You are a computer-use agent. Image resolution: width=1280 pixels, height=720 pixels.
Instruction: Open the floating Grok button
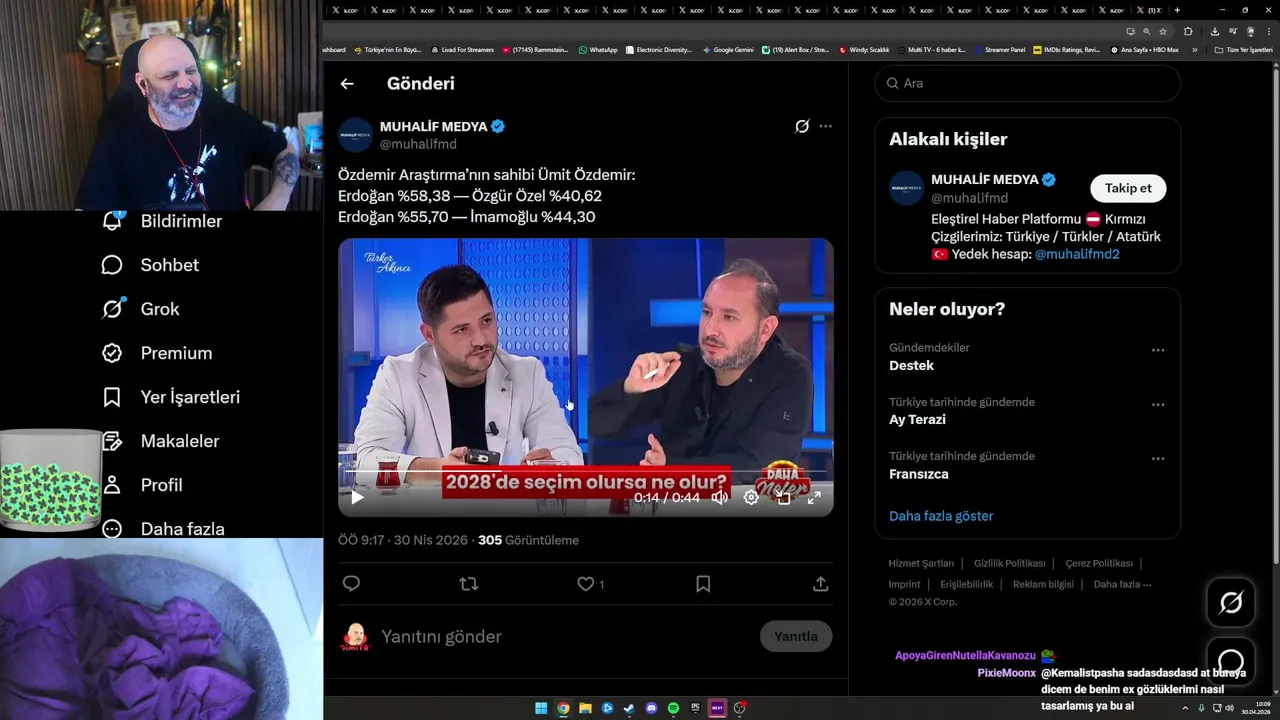[x=1231, y=602]
